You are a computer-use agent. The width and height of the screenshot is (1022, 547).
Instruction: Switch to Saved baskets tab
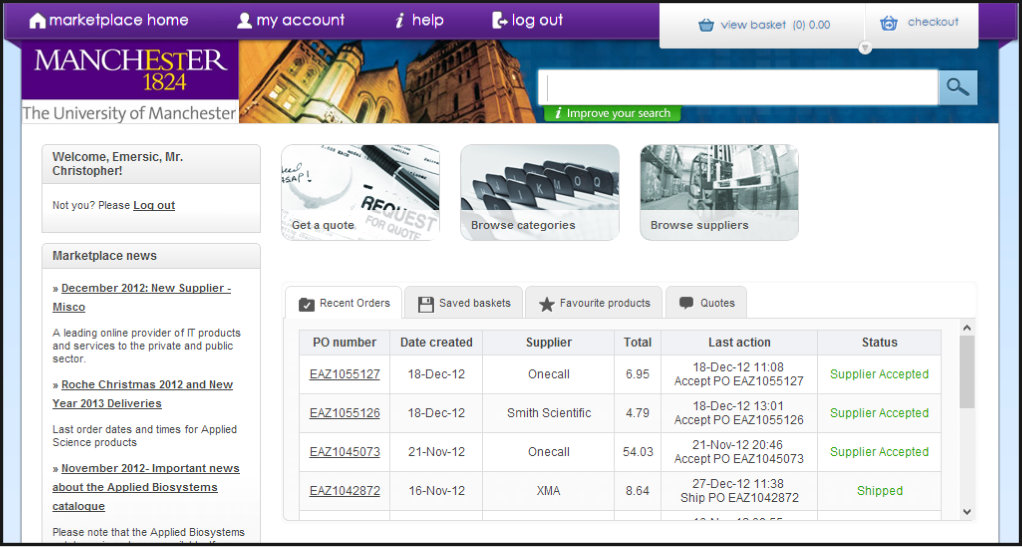(463, 303)
